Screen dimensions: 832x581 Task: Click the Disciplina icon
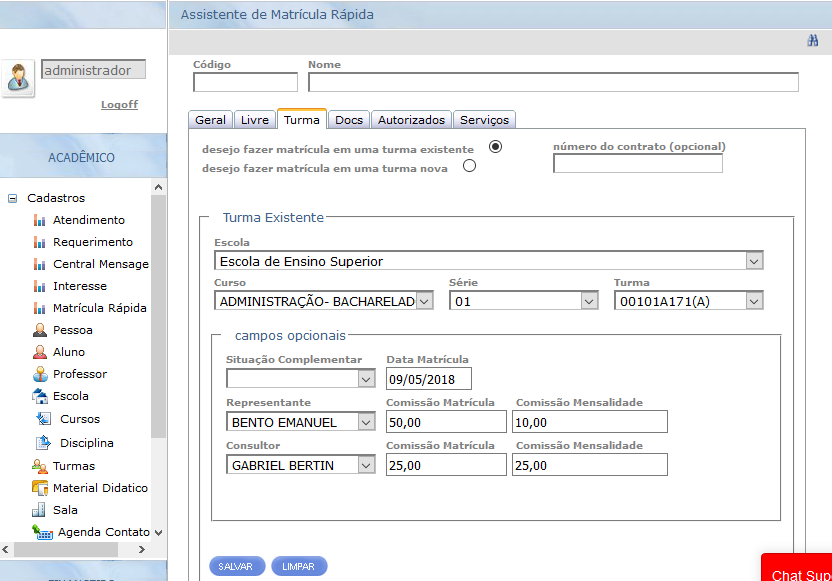click(44, 443)
